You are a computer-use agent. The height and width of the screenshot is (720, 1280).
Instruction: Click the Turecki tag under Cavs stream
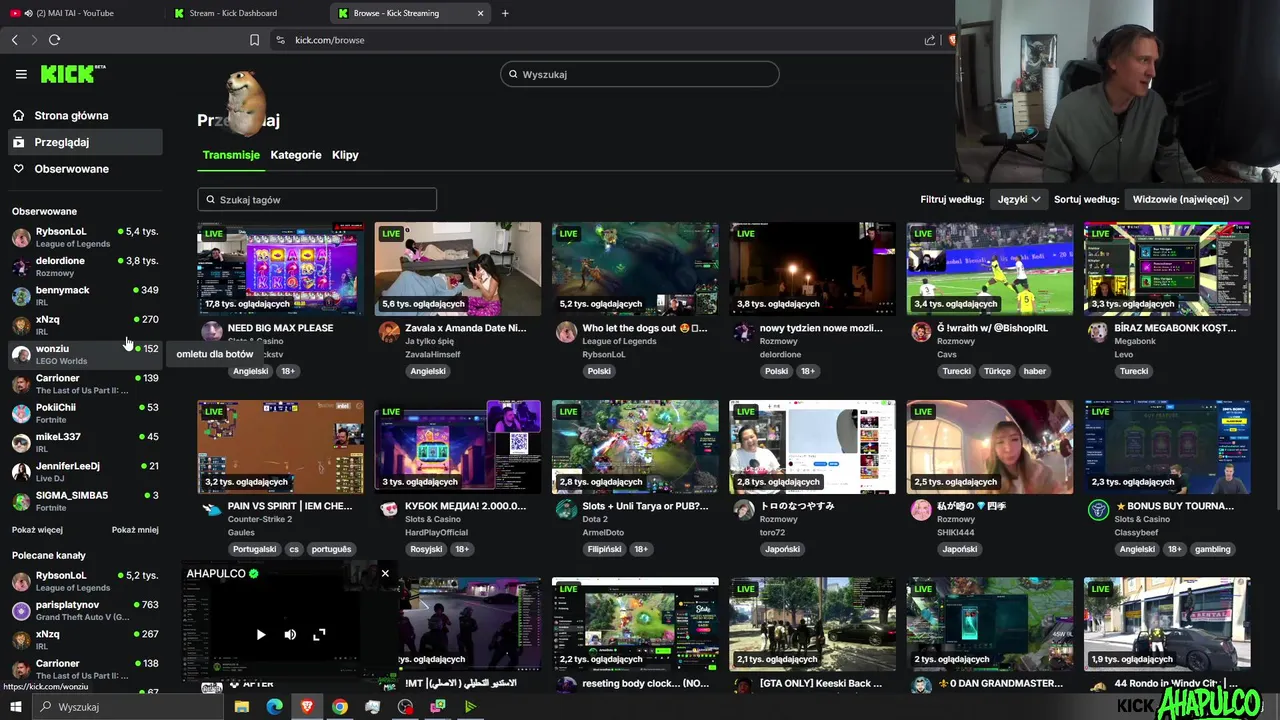pyautogui.click(x=956, y=371)
